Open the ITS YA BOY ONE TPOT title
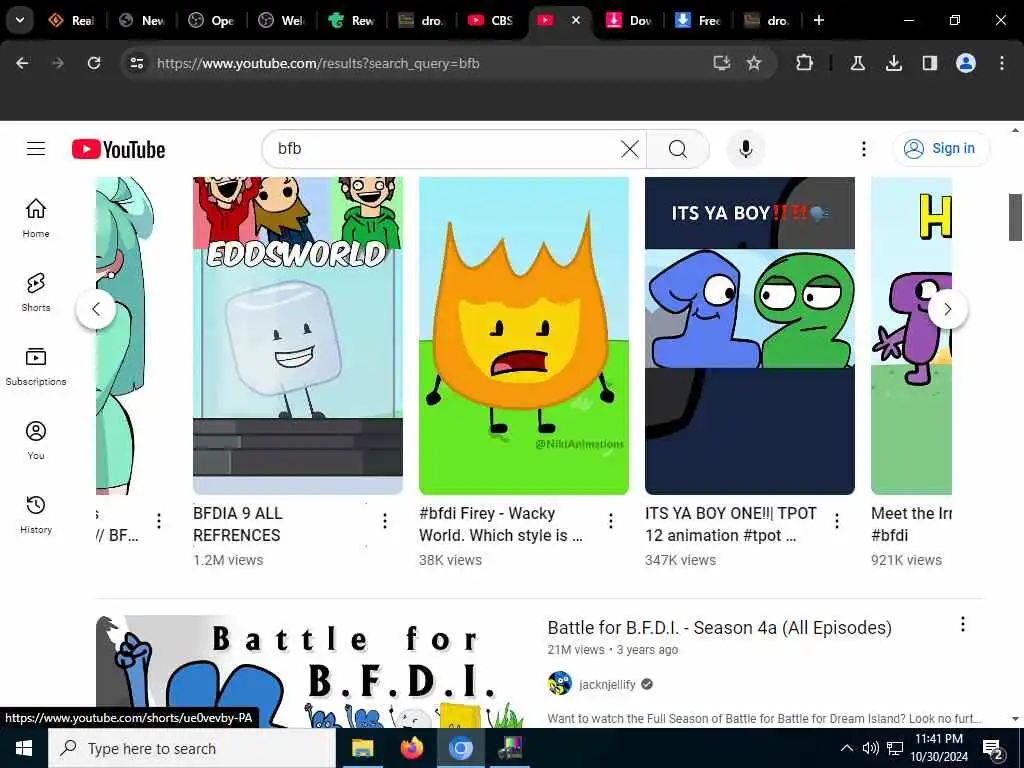The height and width of the screenshot is (768, 1024). click(x=731, y=524)
